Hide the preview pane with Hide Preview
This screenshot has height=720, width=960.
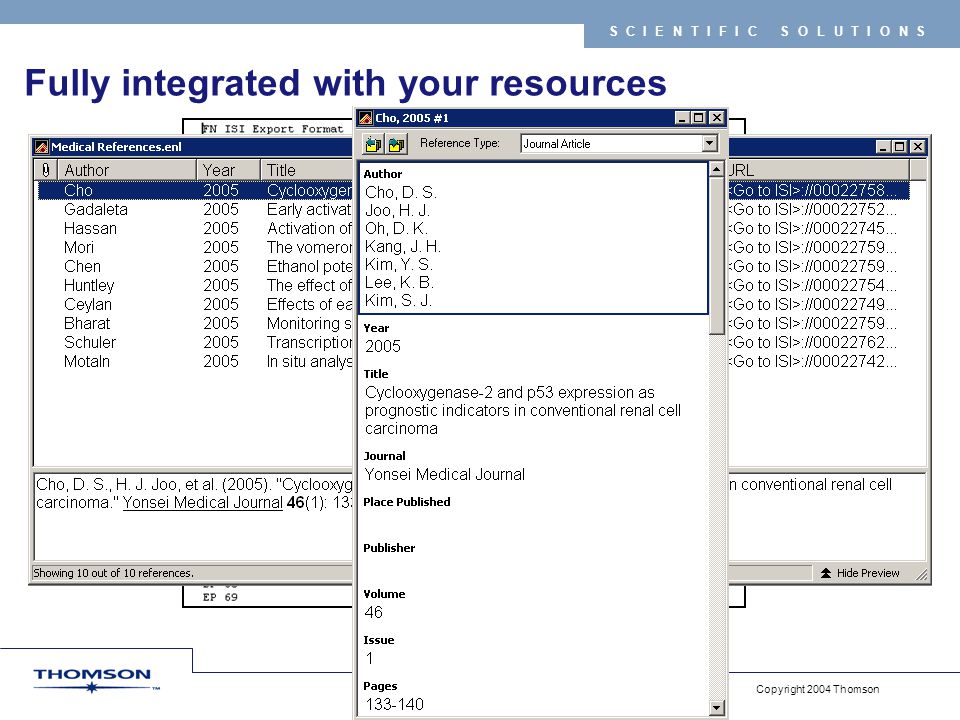tap(860, 573)
